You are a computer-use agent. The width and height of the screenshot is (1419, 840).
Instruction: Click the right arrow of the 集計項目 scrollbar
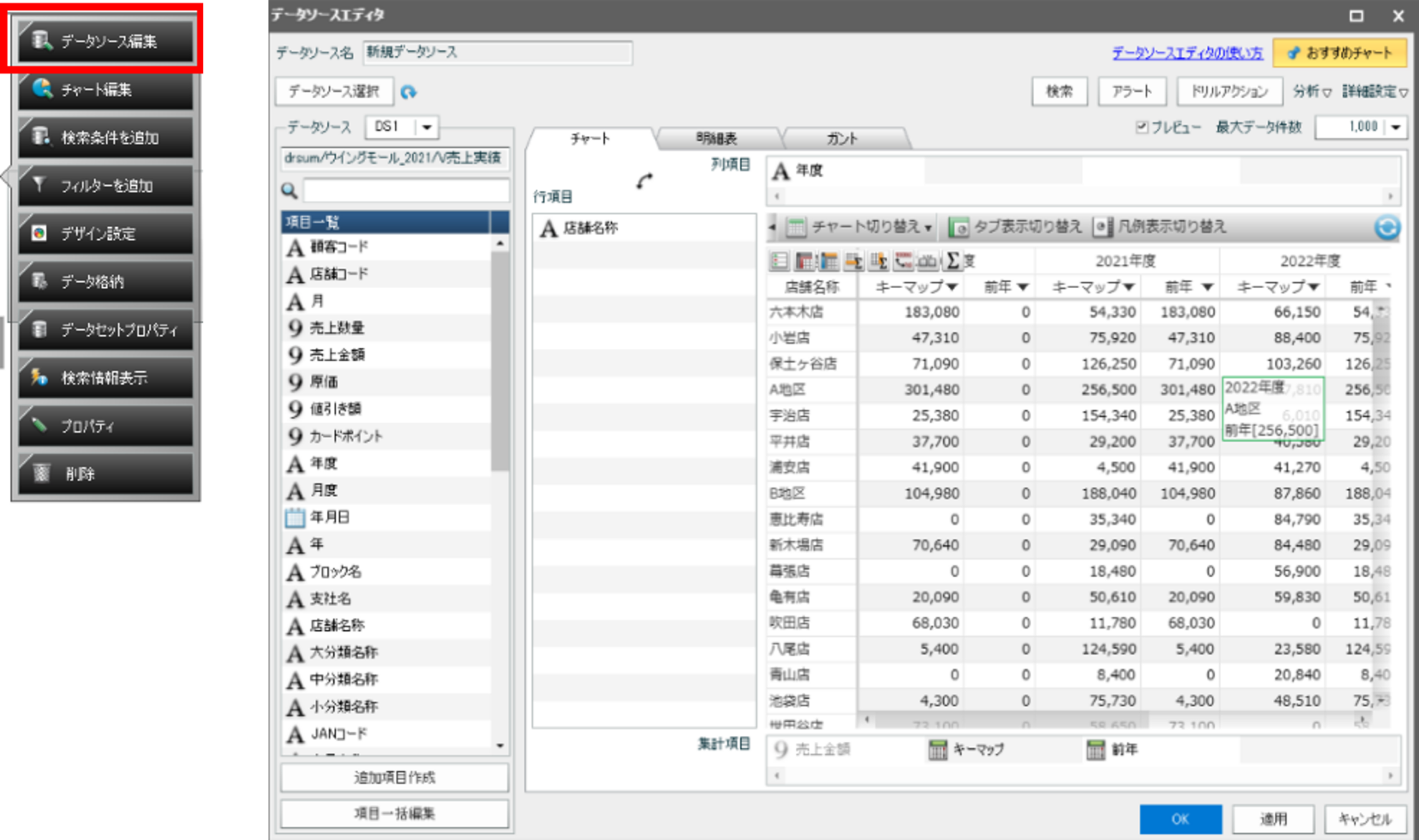1390,775
